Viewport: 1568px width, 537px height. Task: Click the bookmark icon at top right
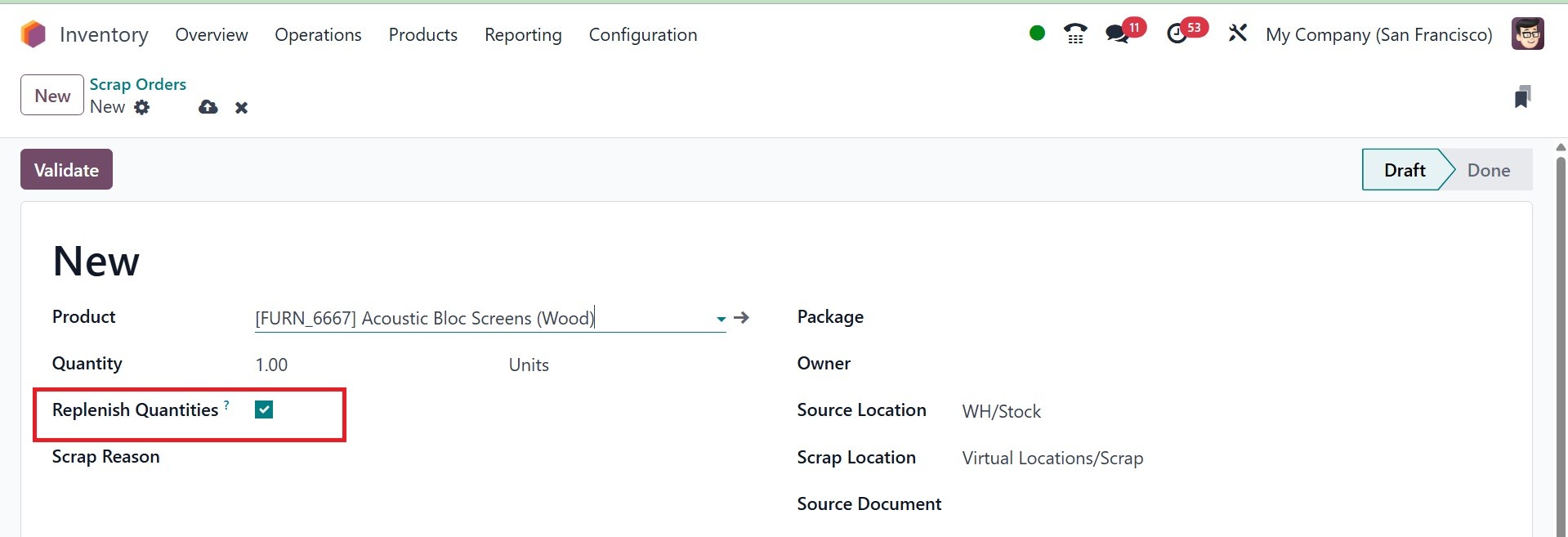click(1521, 97)
